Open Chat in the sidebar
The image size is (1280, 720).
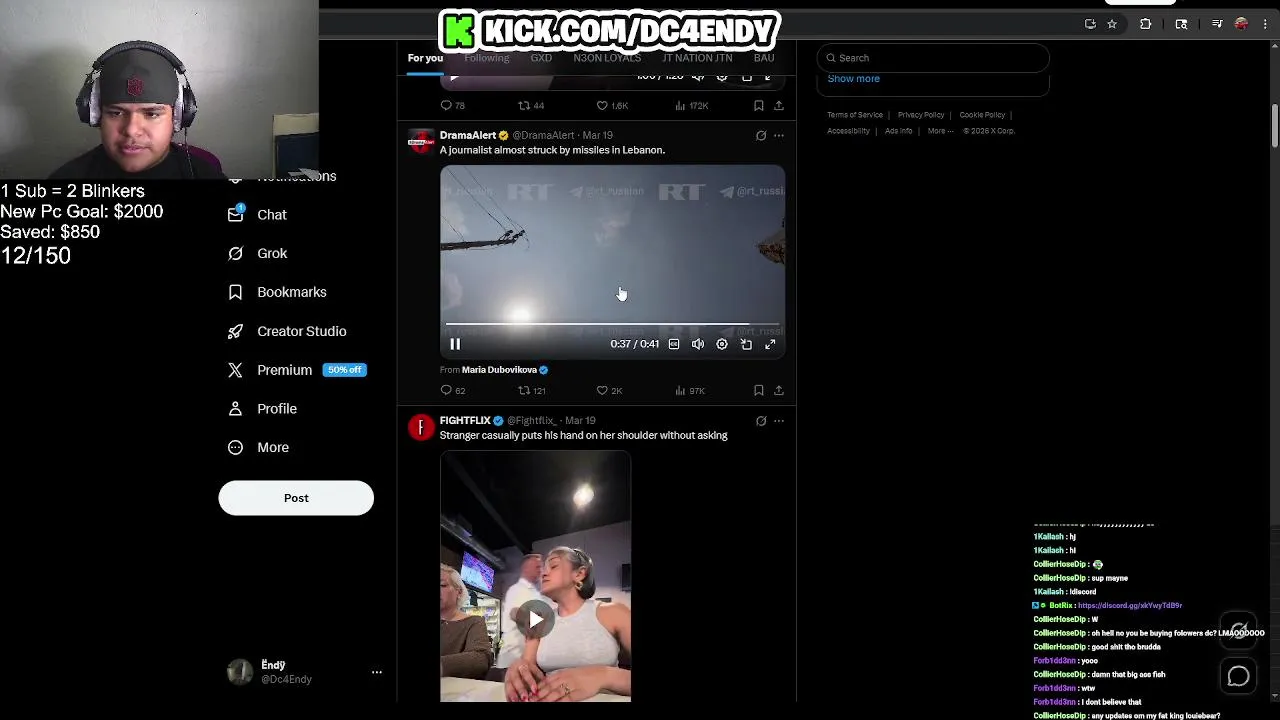[x=258, y=215]
